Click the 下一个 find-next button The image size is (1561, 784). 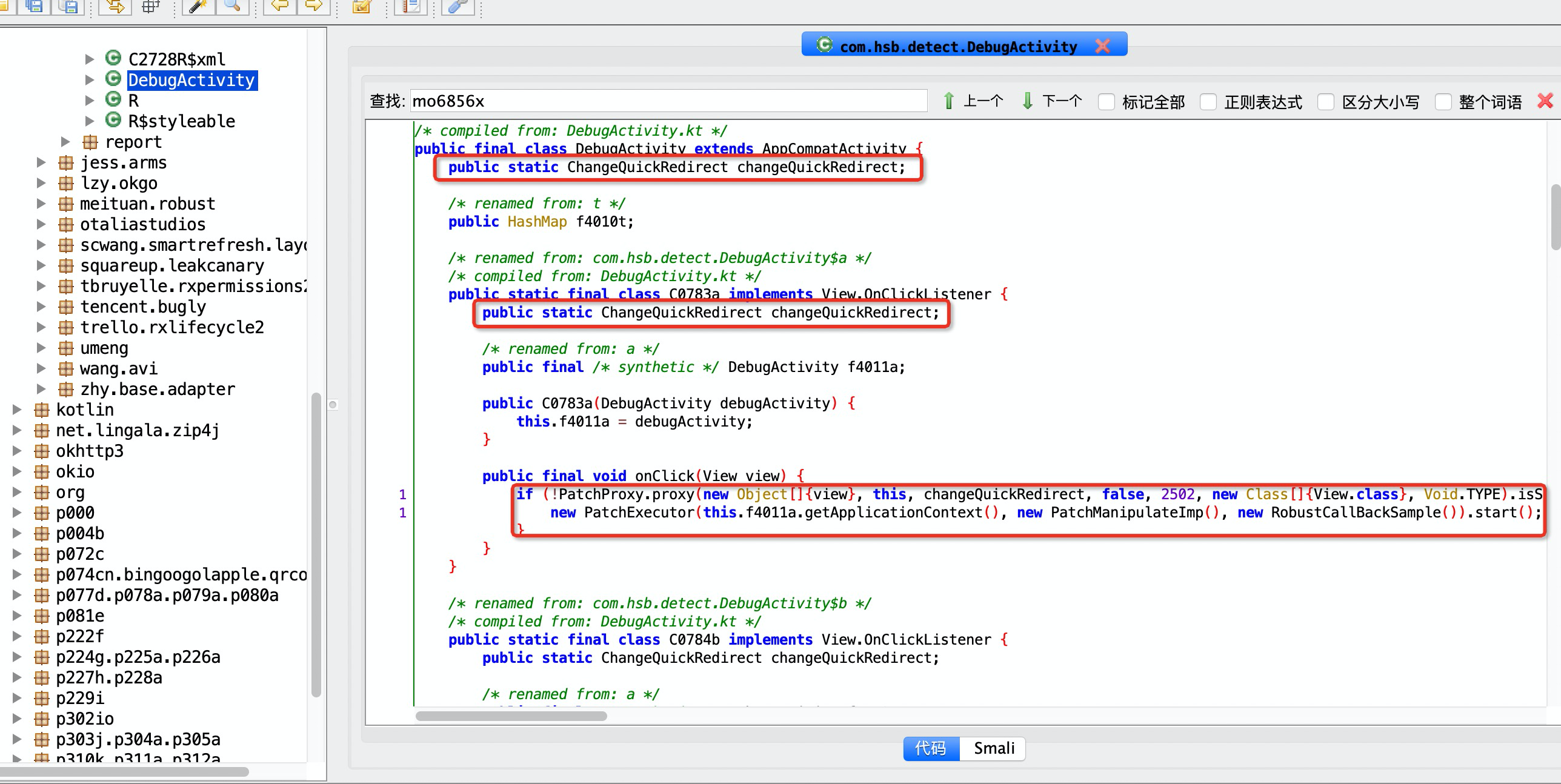[x=1052, y=101]
